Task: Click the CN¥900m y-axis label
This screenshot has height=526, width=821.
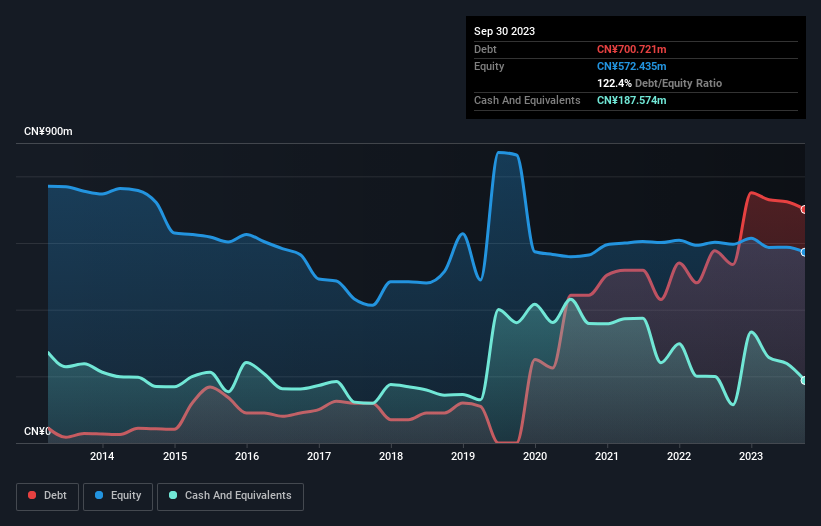Action: tap(48, 131)
